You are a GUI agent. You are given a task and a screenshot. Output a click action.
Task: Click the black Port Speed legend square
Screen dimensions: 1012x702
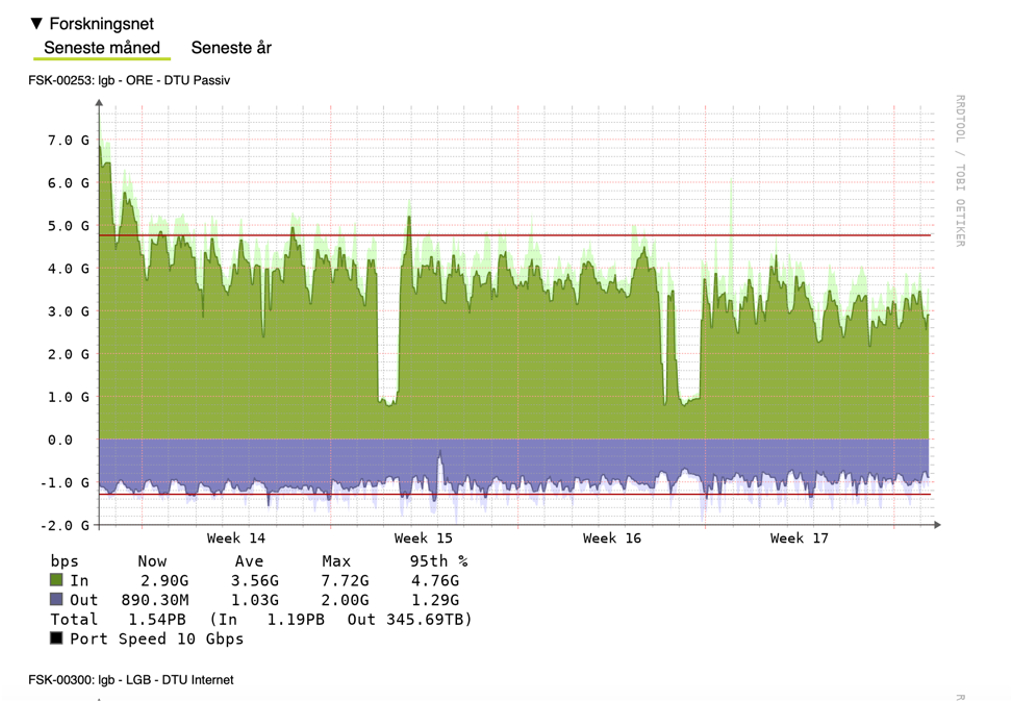(x=57, y=638)
